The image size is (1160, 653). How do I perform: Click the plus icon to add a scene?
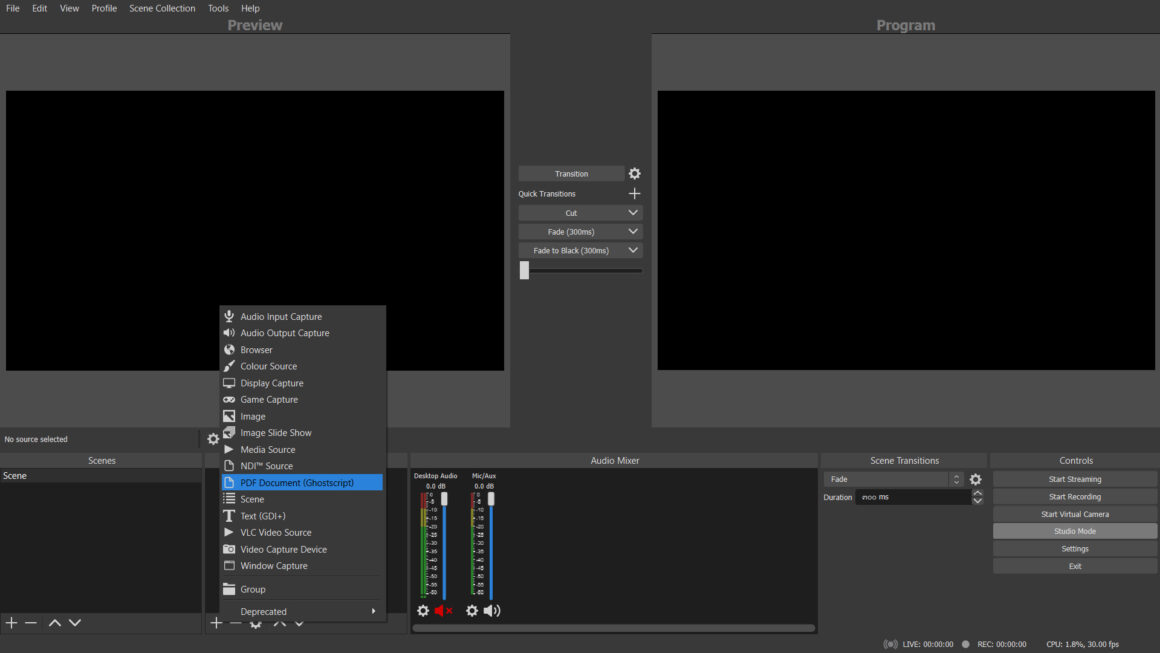click(x=10, y=622)
